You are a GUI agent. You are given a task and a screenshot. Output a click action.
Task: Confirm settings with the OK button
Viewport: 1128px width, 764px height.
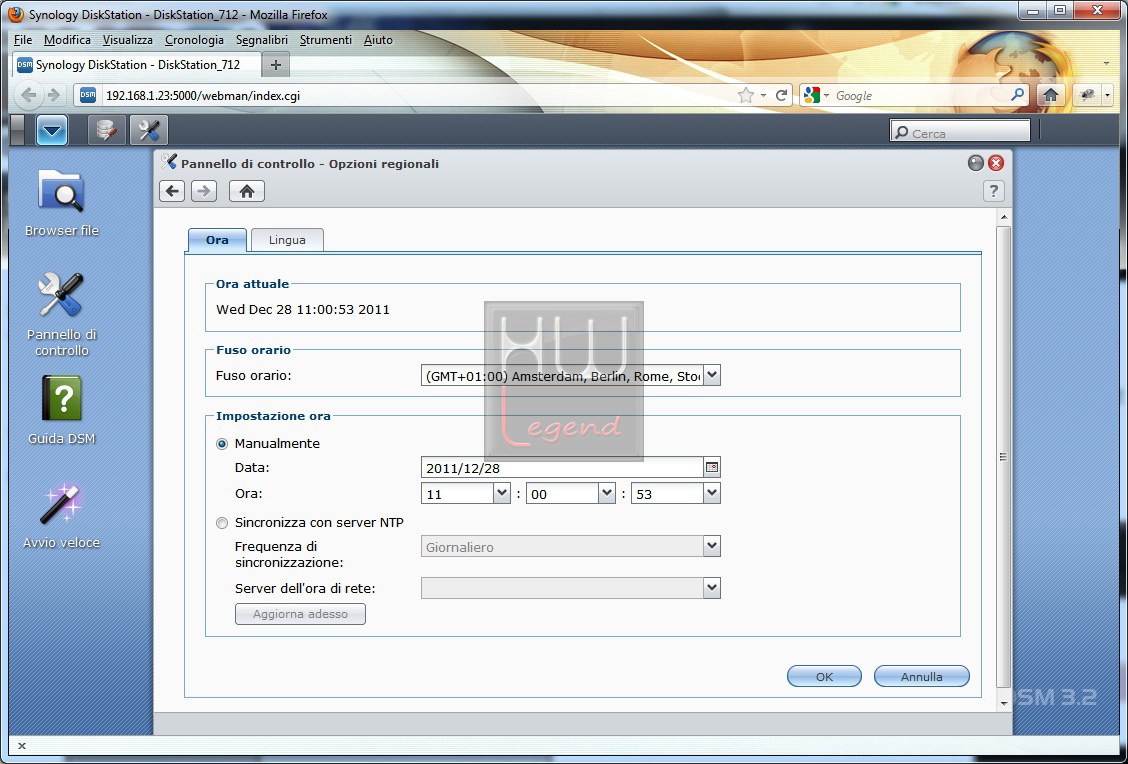(x=824, y=676)
